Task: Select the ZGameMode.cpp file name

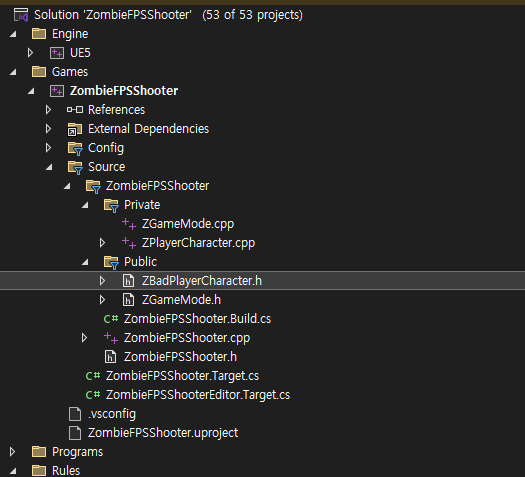Action: coord(188,224)
